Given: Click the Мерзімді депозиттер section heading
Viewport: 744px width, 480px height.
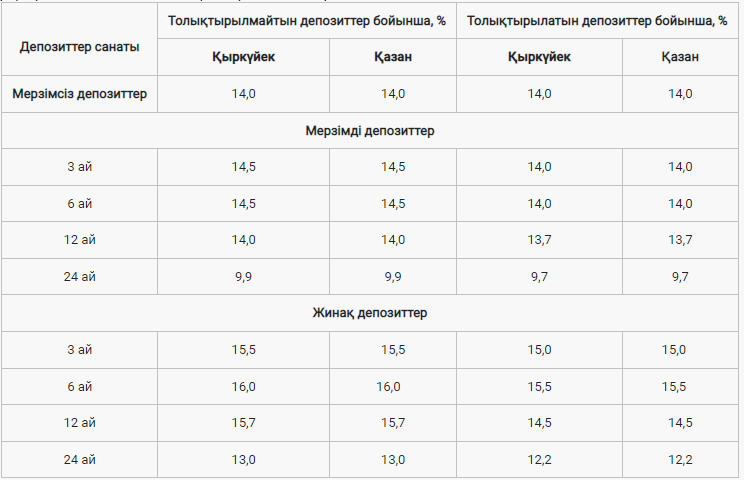Looking at the screenshot, I should (370, 130).
